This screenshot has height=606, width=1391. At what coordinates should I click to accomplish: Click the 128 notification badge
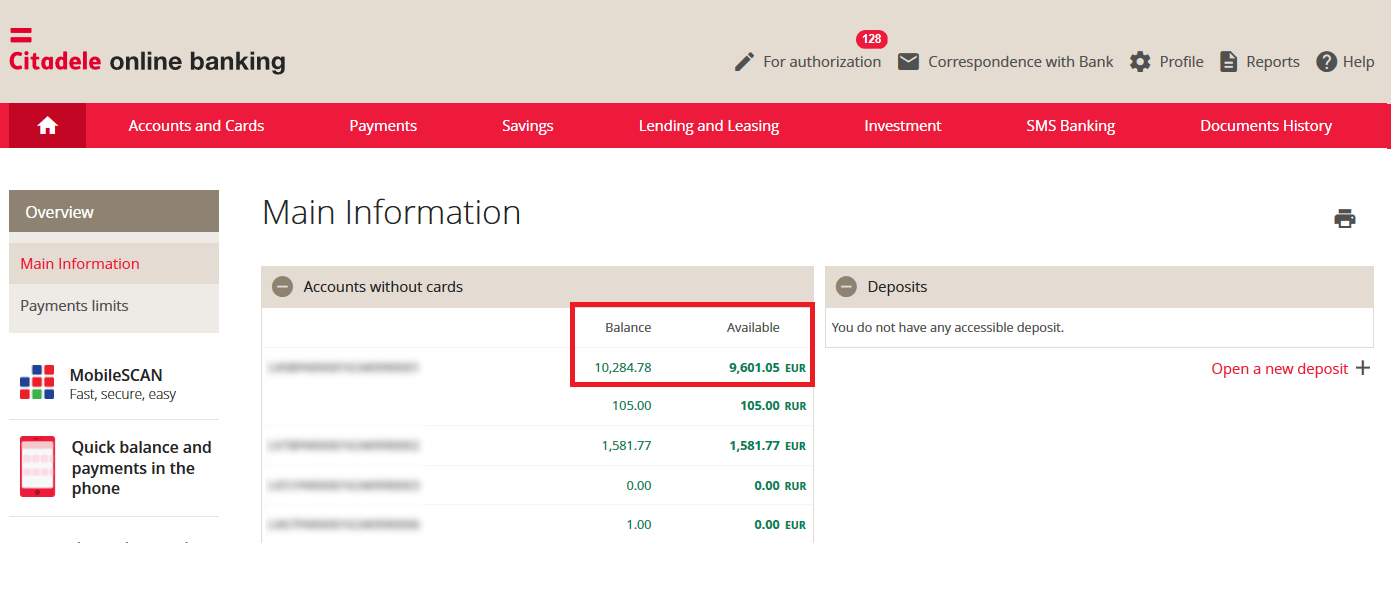[871, 38]
